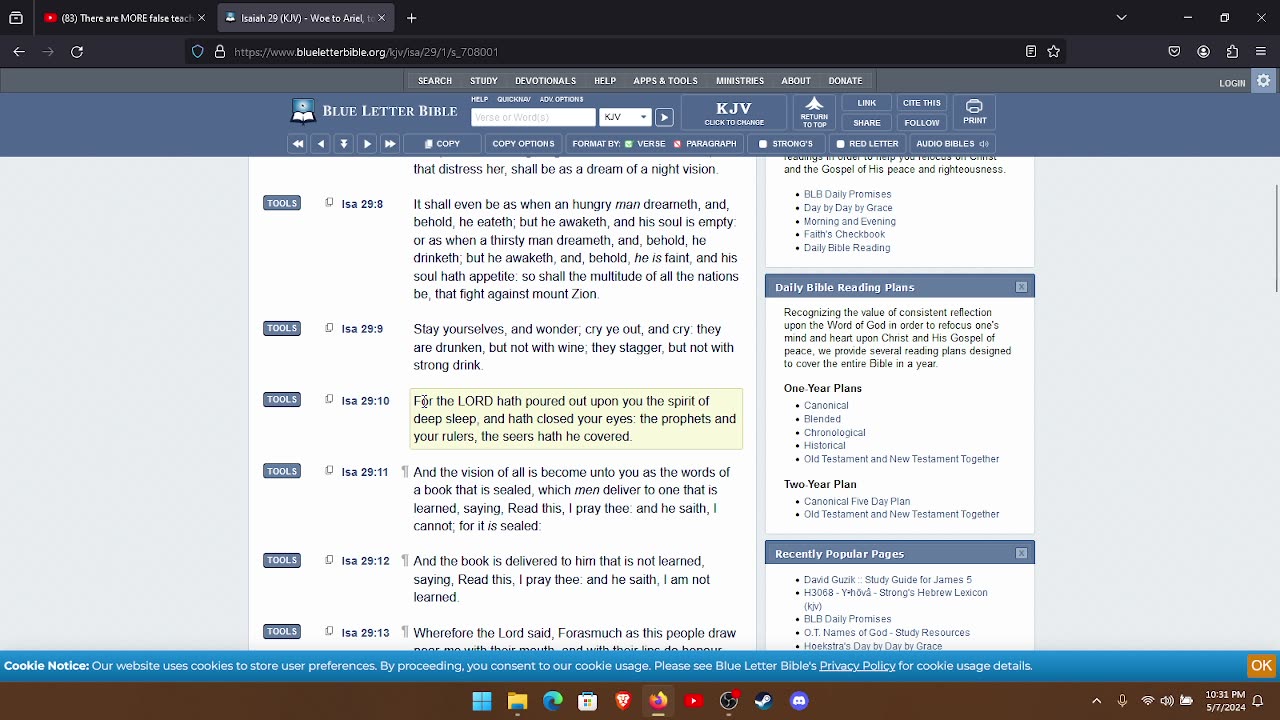The width and height of the screenshot is (1280, 720).
Task: Open Isa 29:9 verse reference link
Action: pos(362,329)
